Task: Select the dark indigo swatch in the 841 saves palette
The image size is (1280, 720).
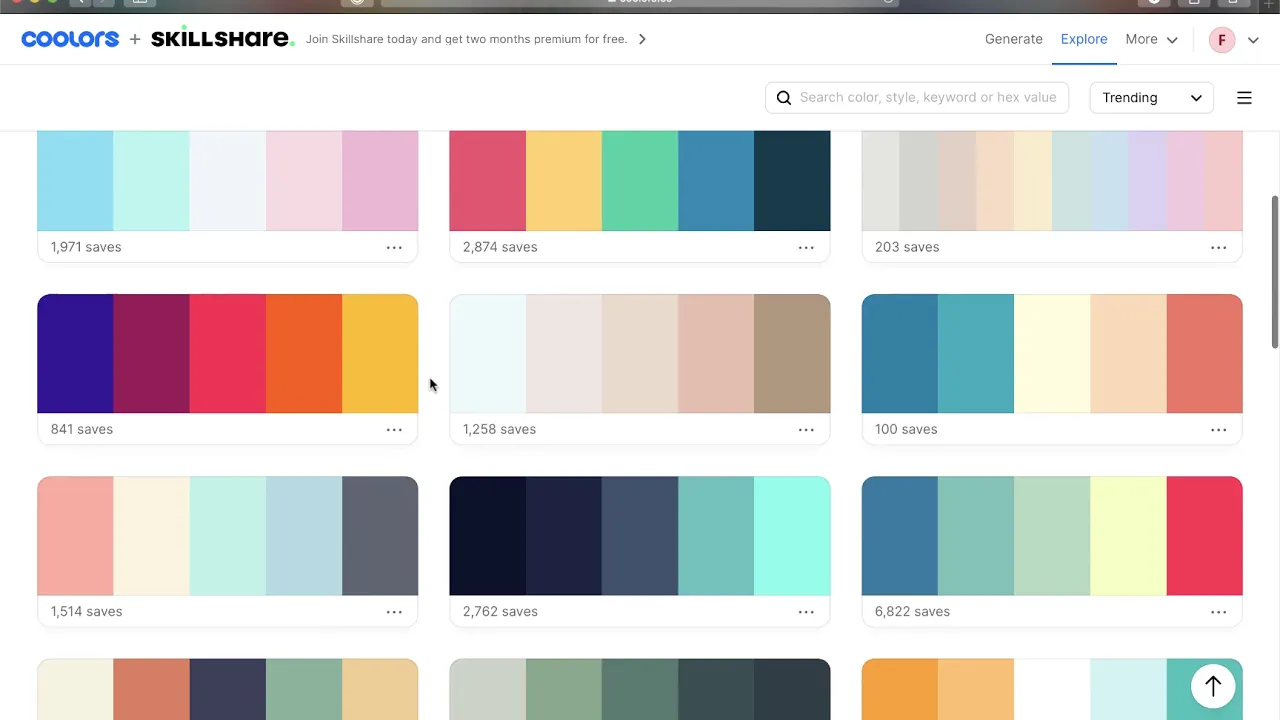Action: 75,354
